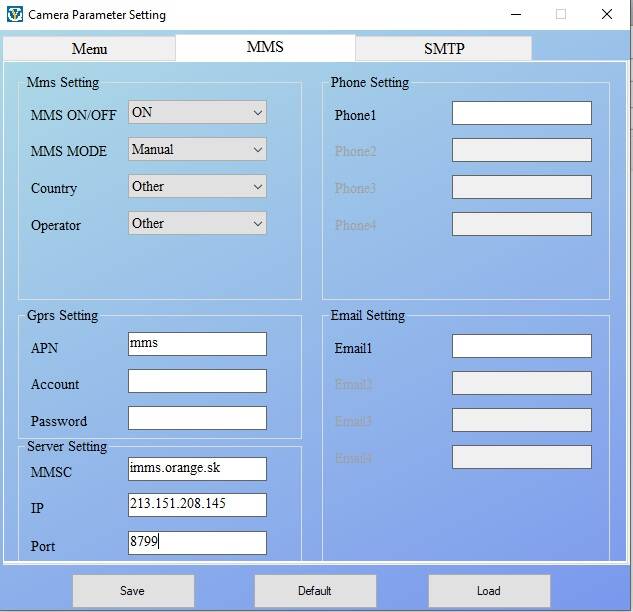Switch to the Menu tab
The image size is (633, 612).
coord(89,49)
